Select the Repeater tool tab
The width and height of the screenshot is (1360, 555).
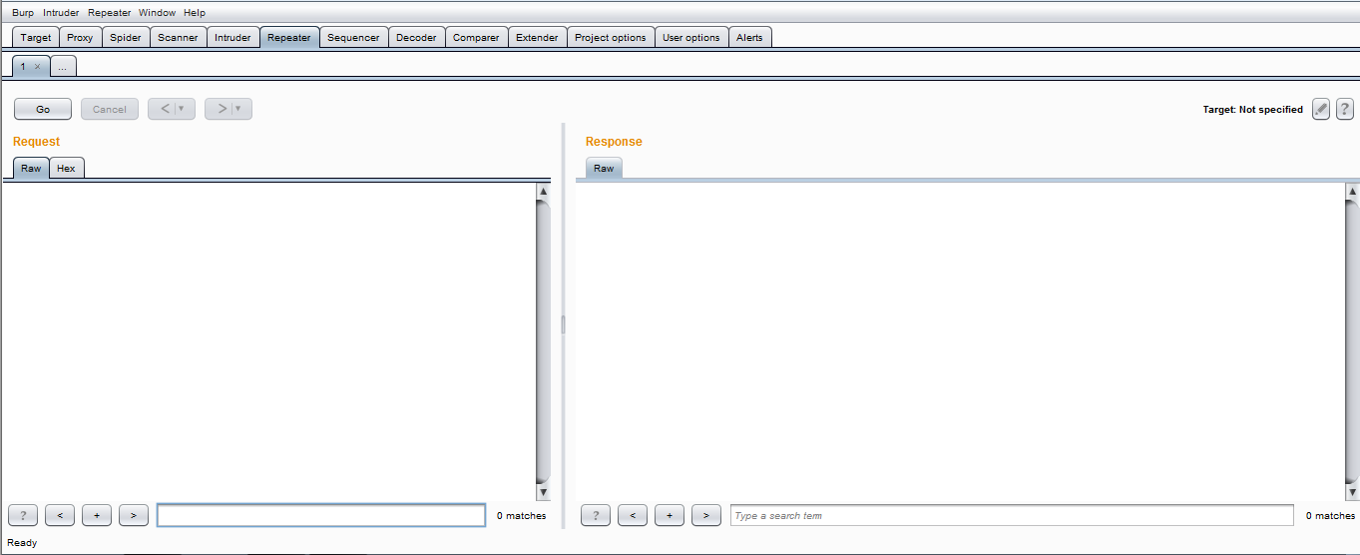(x=289, y=37)
